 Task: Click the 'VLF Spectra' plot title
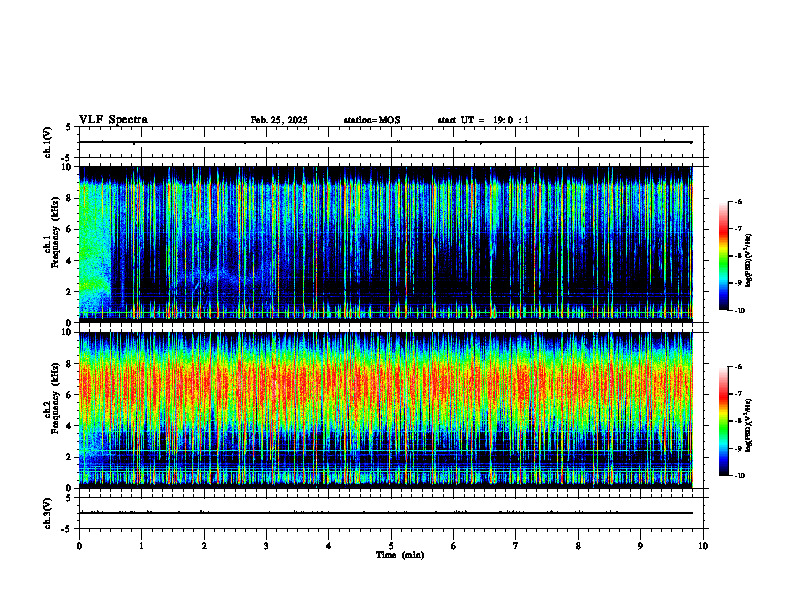[x=113, y=120]
